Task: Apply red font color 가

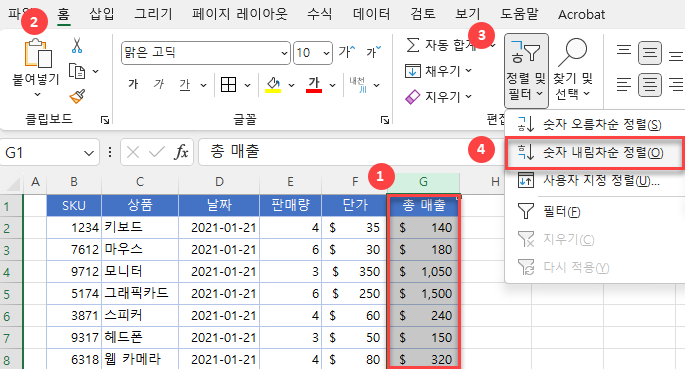Action: (x=314, y=85)
